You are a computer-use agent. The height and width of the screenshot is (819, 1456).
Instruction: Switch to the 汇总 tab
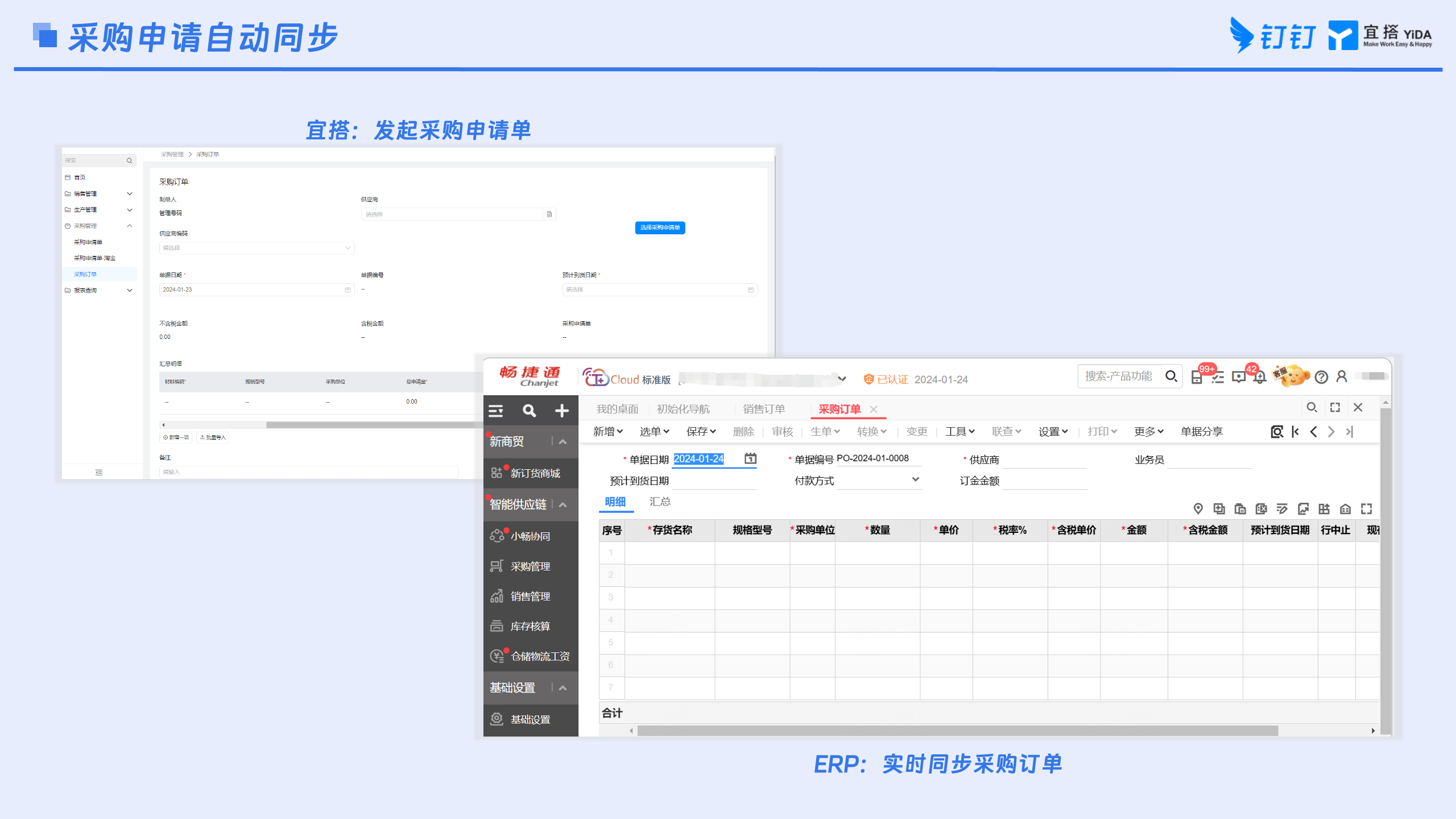tap(660, 502)
